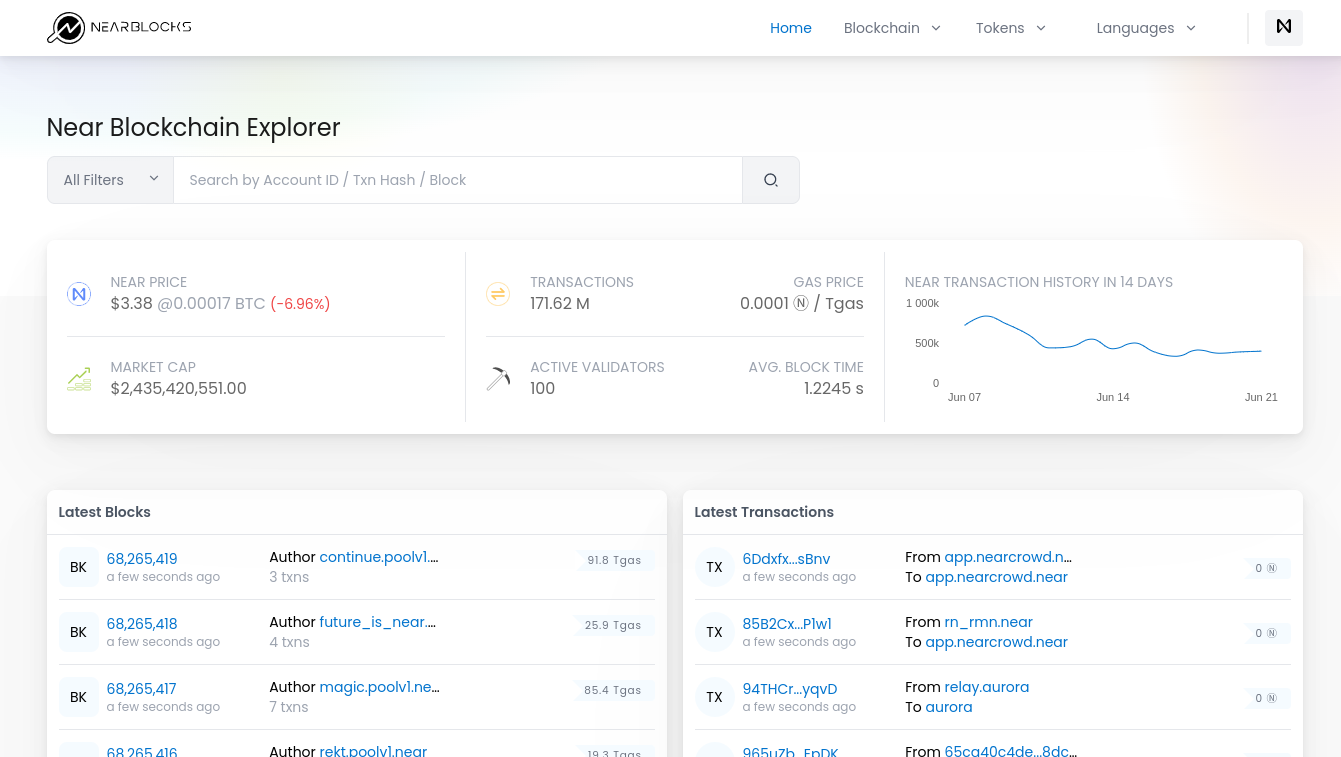Click inside the account search field

coord(458,180)
